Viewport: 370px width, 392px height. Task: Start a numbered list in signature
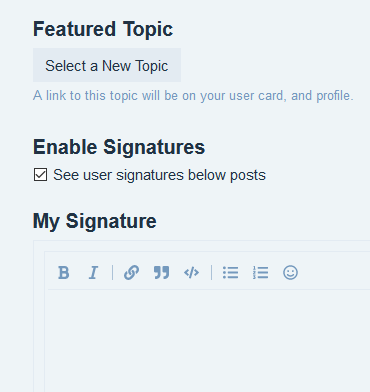(260, 273)
